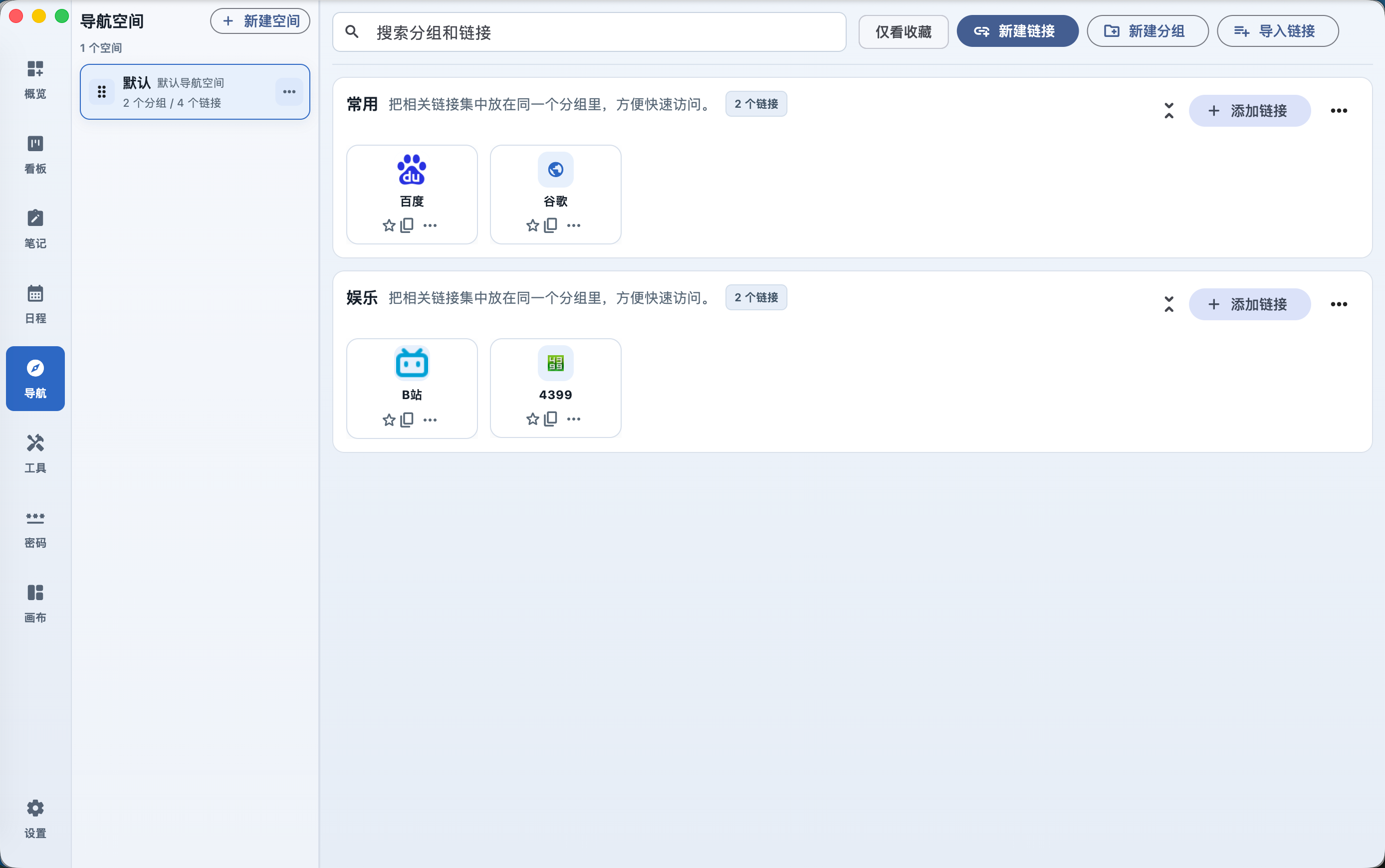
Task: Open the 密码 password section
Action: point(35,528)
